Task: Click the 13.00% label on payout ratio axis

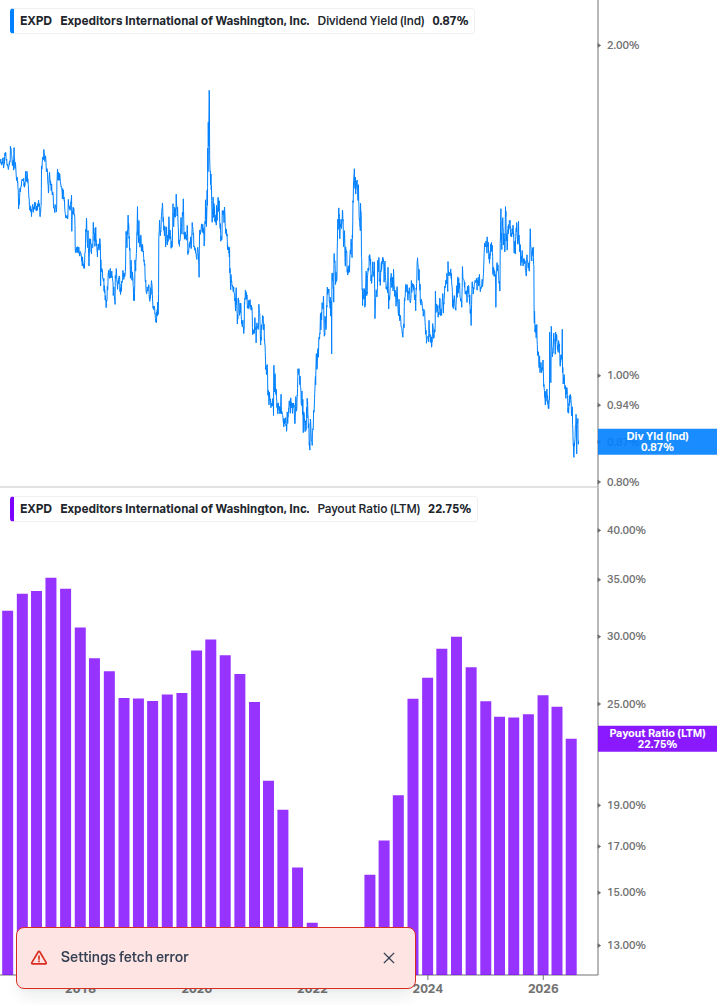Action: [x=626, y=945]
